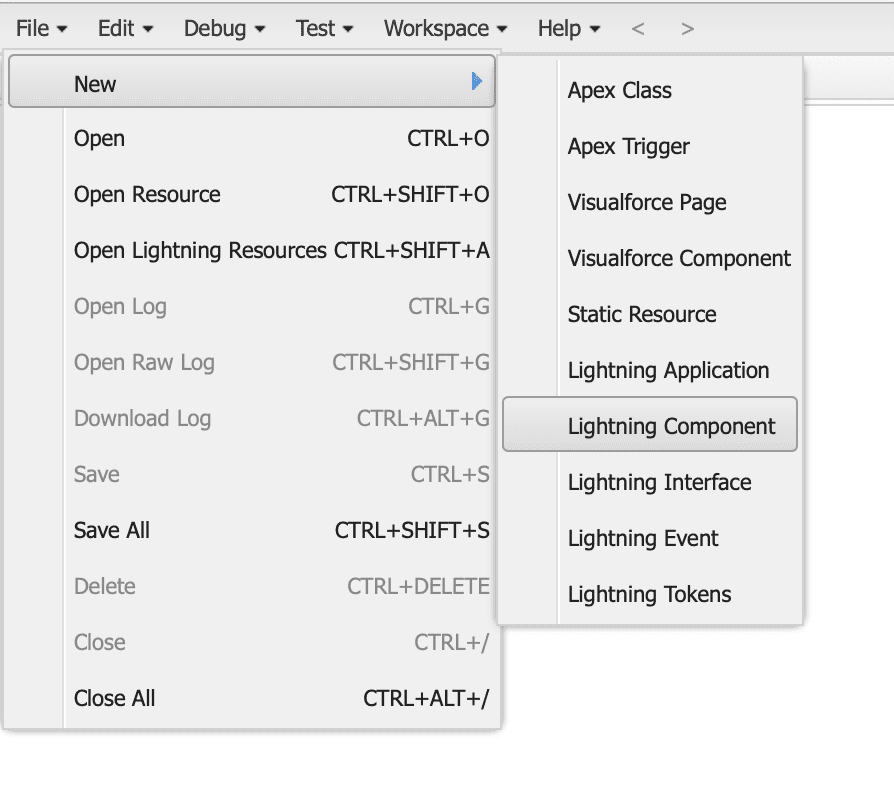Select the highlighted Lightning Component entry
Screen dimensions: 894x808
click(x=650, y=424)
